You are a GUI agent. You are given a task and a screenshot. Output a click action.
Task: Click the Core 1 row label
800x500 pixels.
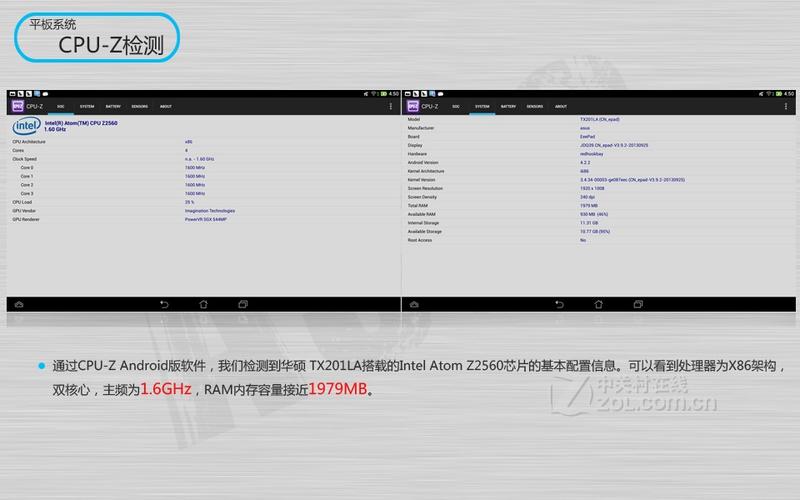point(27,177)
